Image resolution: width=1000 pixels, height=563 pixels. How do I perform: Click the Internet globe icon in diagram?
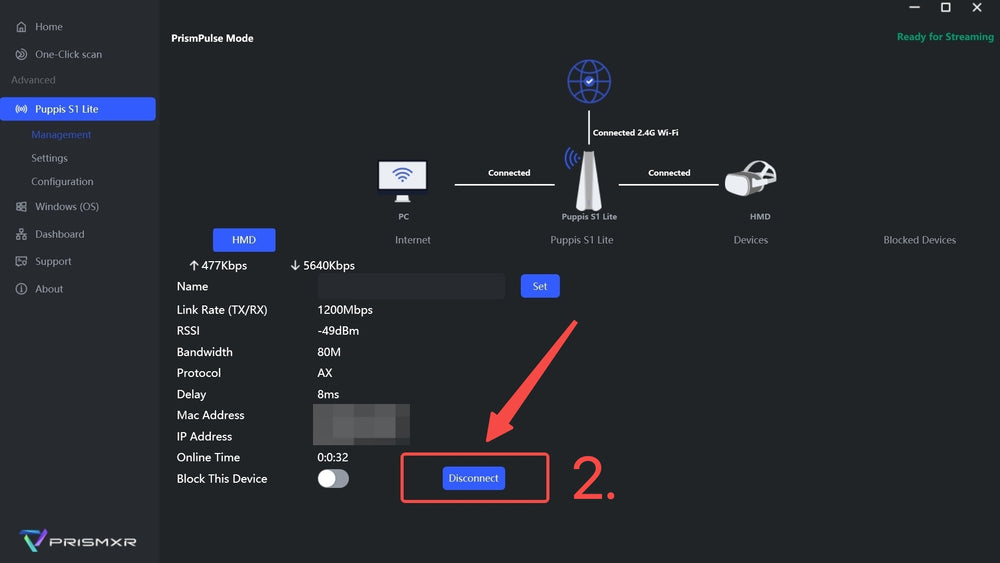(x=589, y=82)
